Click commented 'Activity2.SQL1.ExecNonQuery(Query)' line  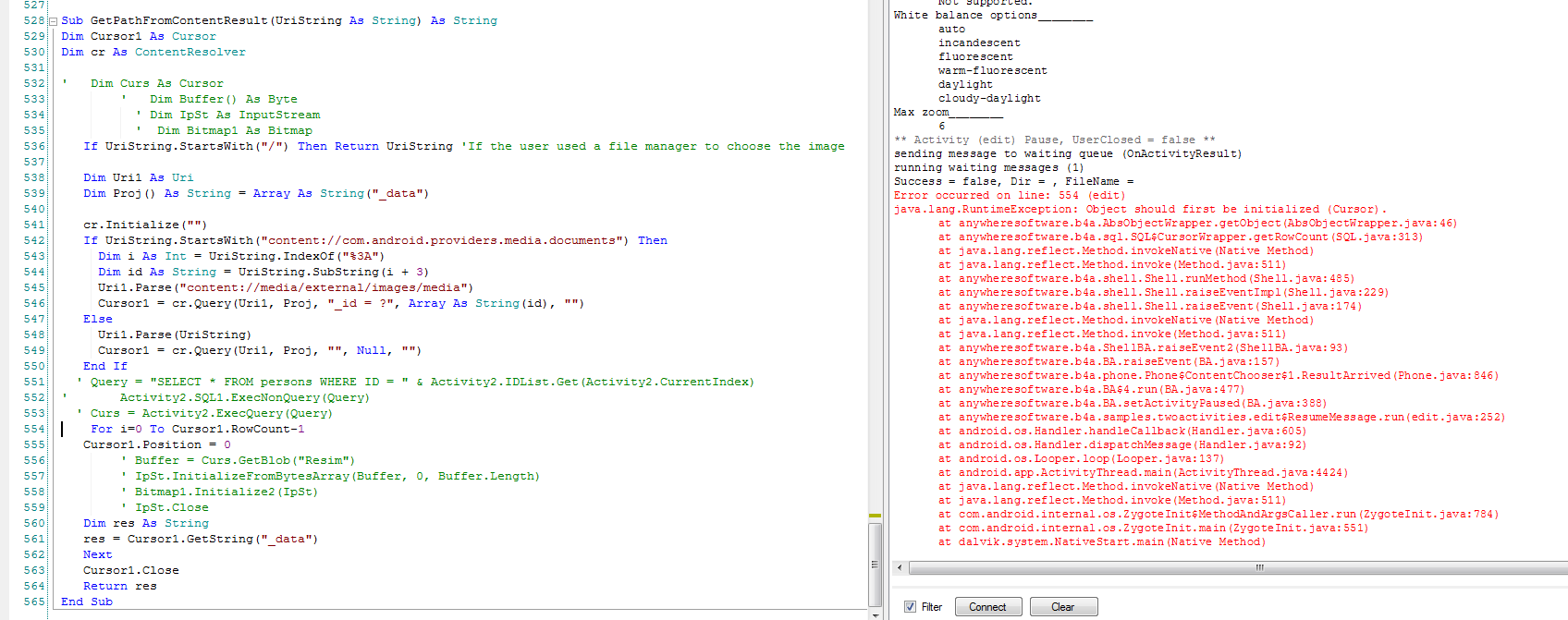[217, 397]
